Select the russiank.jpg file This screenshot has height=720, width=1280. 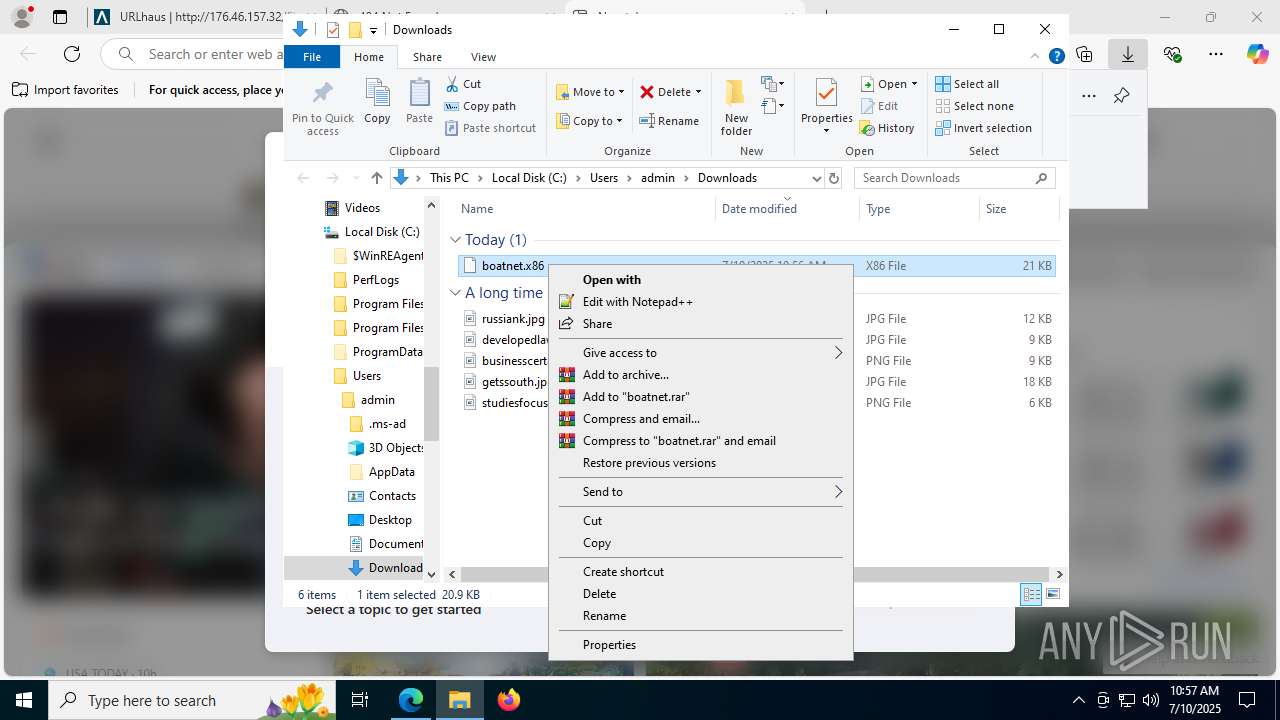point(512,319)
